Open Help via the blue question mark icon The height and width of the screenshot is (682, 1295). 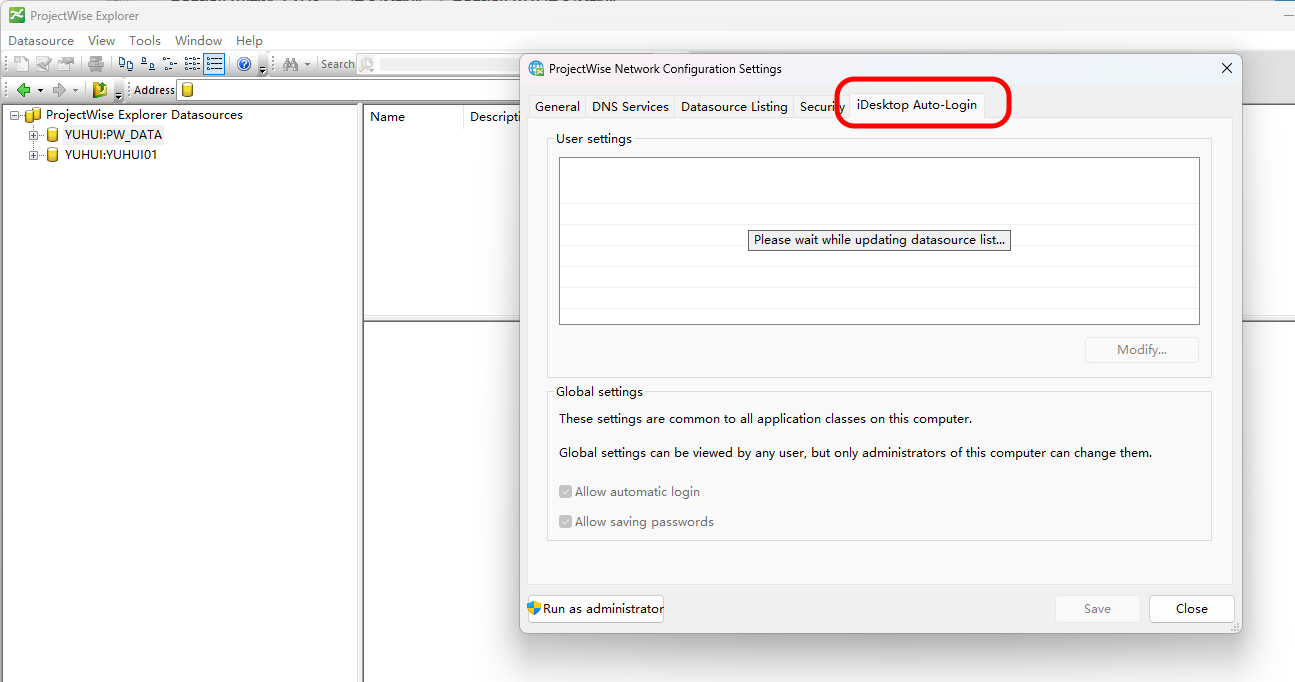pos(244,64)
